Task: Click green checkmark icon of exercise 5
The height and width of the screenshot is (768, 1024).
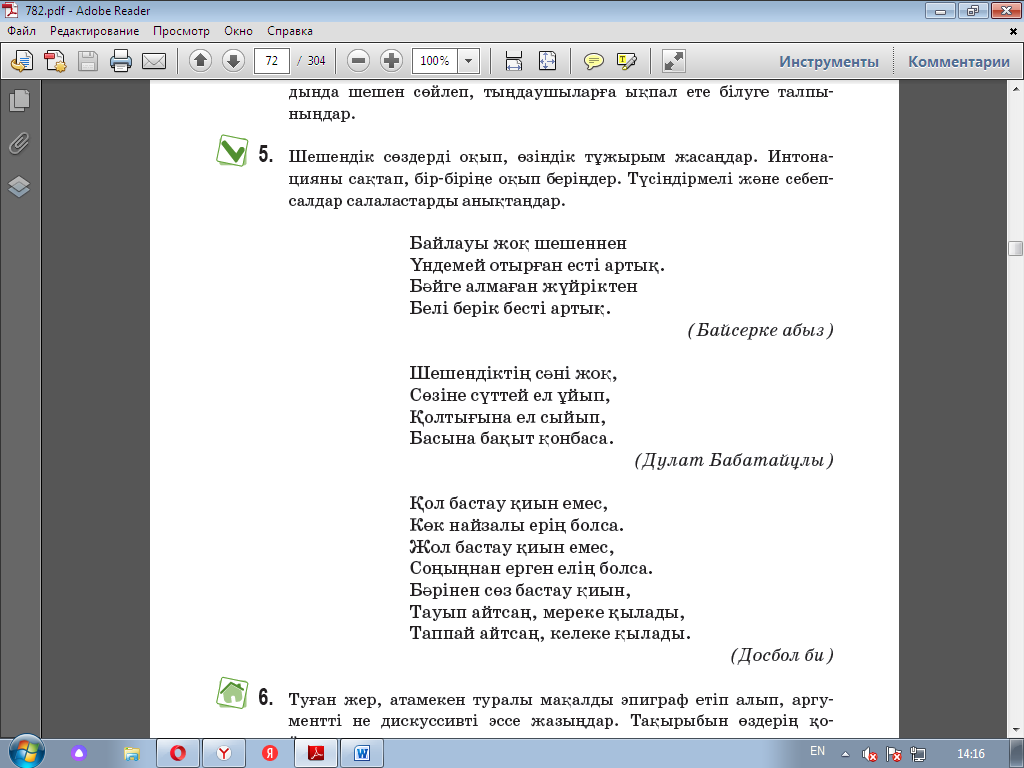Action: click(232, 151)
